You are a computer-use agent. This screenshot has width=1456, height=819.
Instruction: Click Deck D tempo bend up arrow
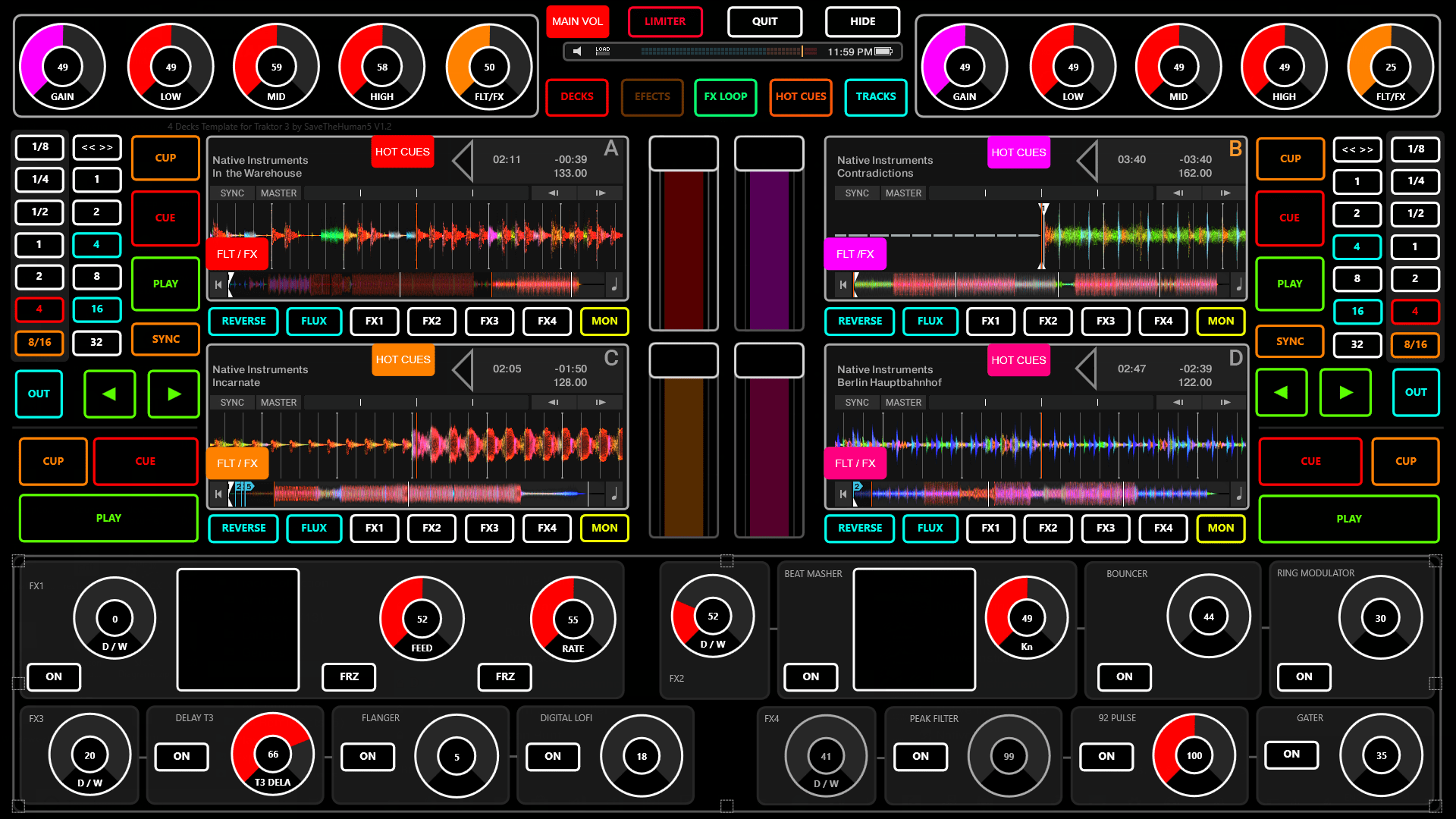[x=1225, y=403]
